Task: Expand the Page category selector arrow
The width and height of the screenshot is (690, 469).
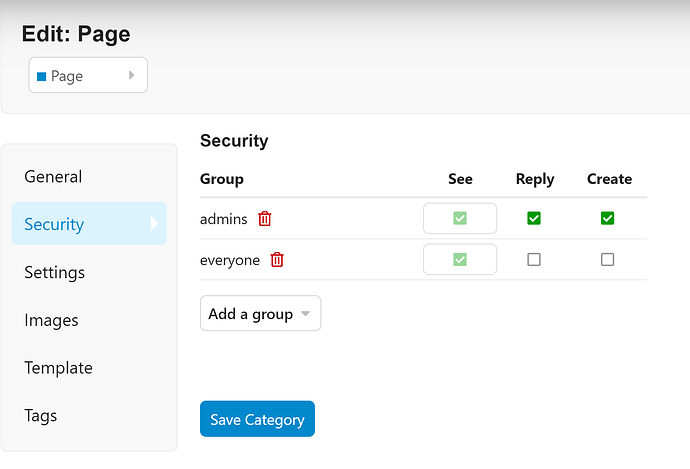Action: pyautogui.click(x=131, y=75)
